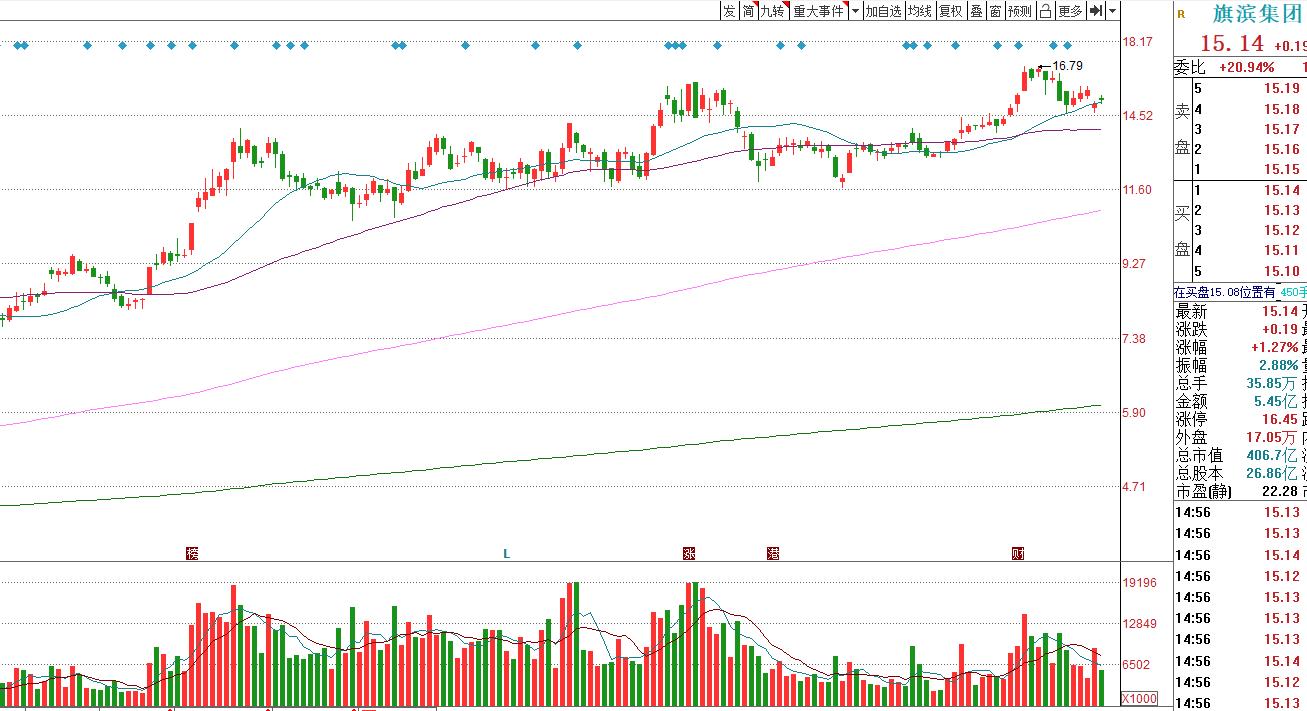1307x711 pixels.
Task: Click the blue L marker on chart
Action: pos(506,553)
